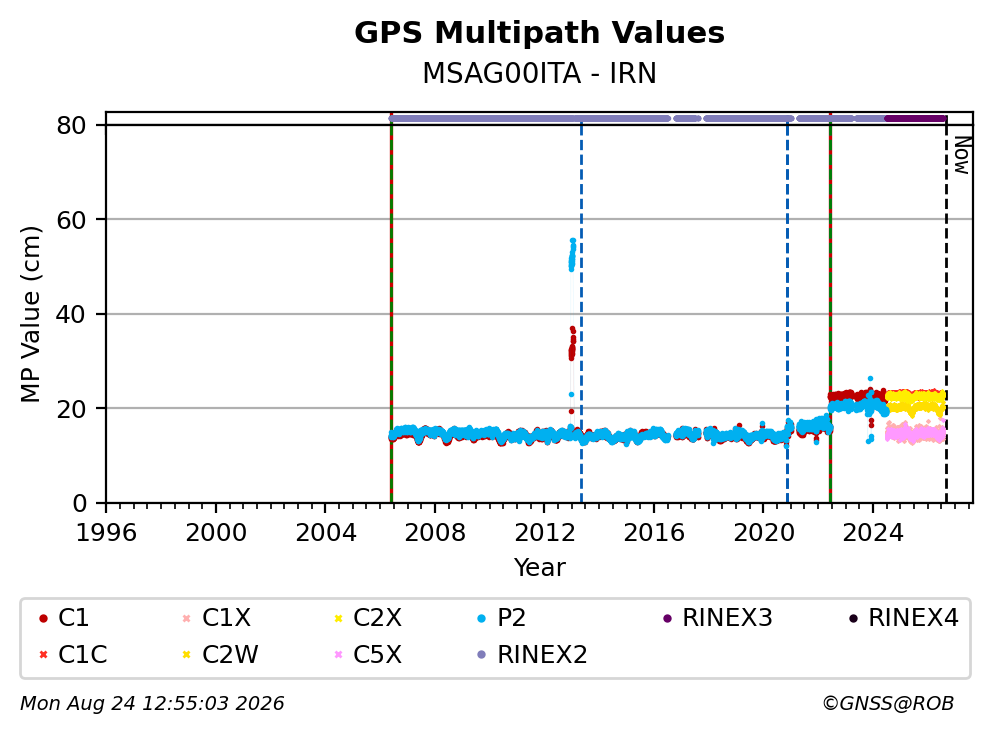Click the 1996 x-axis tick label
This screenshot has width=992, height=734.
pyautogui.click(x=106, y=533)
